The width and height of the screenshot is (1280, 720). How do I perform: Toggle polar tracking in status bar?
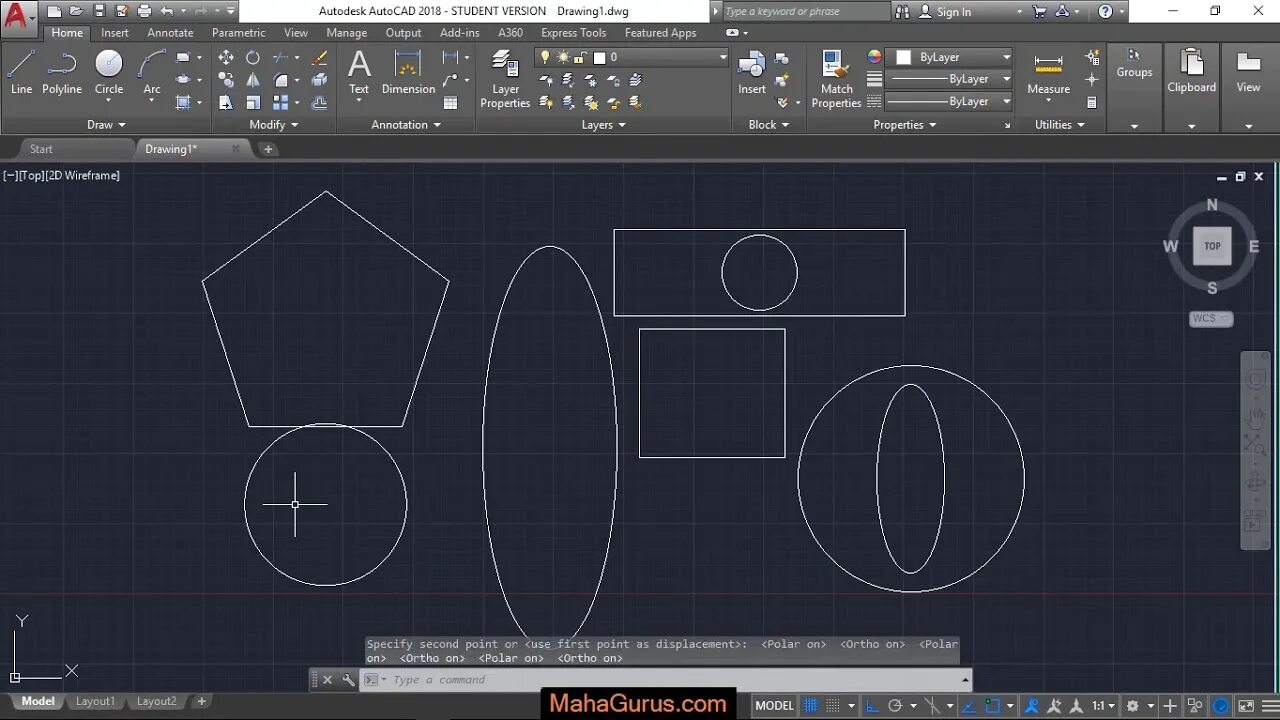click(895, 705)
